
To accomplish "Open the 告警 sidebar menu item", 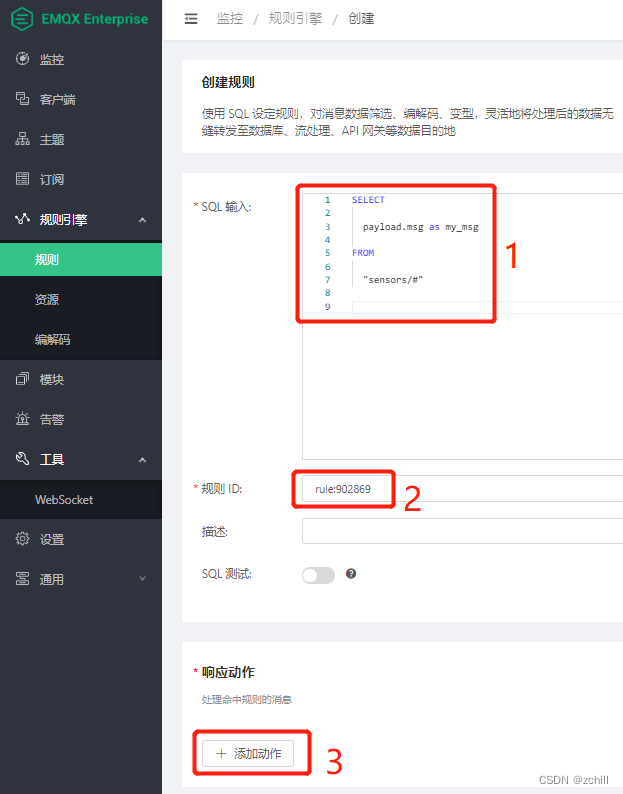I will [x=81, y=419].
